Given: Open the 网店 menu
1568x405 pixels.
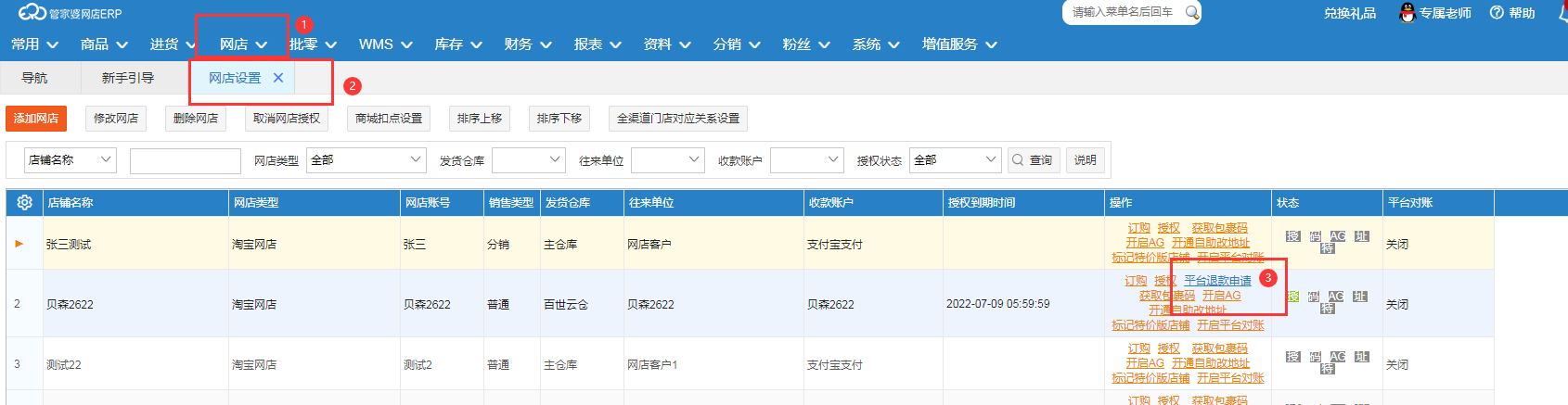Looking at the screenshot, I should coord(243,44).
